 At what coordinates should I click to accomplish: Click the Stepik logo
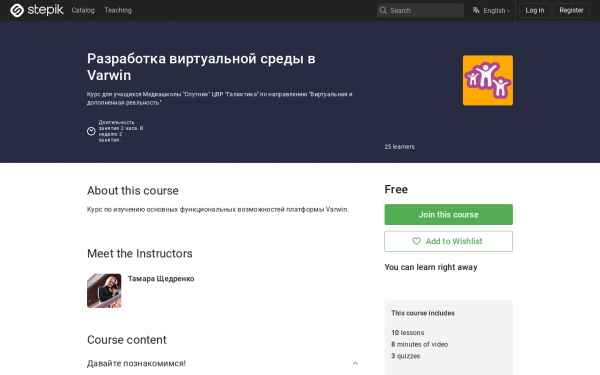point(37,10)
